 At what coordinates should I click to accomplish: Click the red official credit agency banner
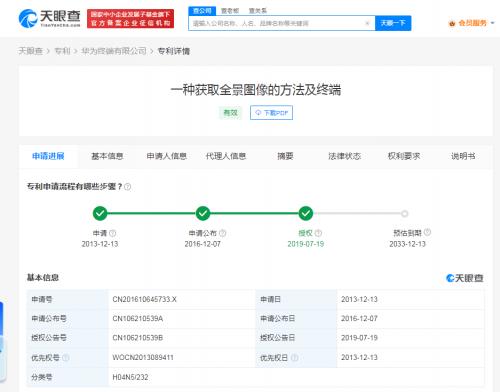pos(130,19)
